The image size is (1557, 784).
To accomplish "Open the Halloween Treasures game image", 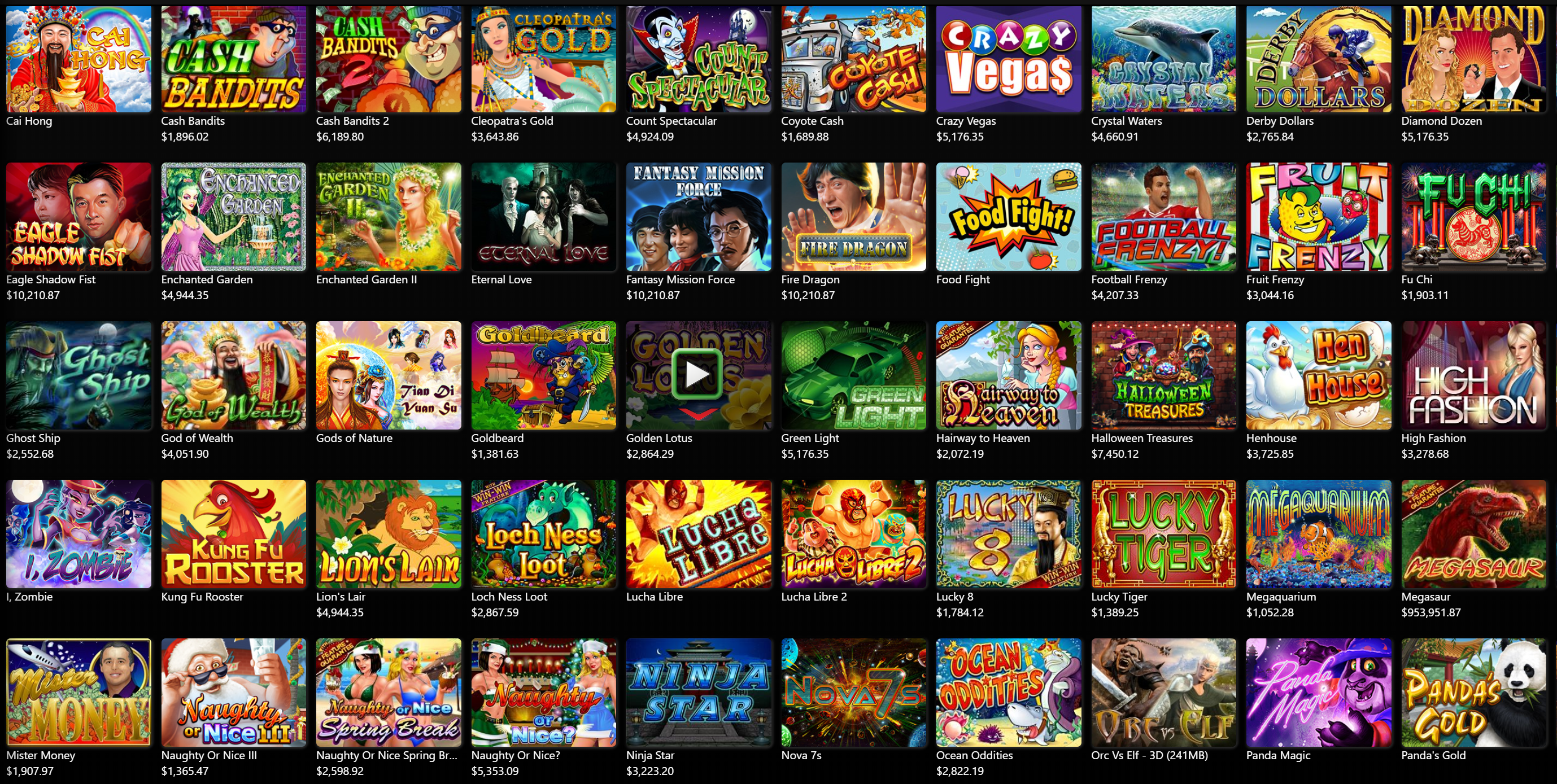I will (1163, 375).
